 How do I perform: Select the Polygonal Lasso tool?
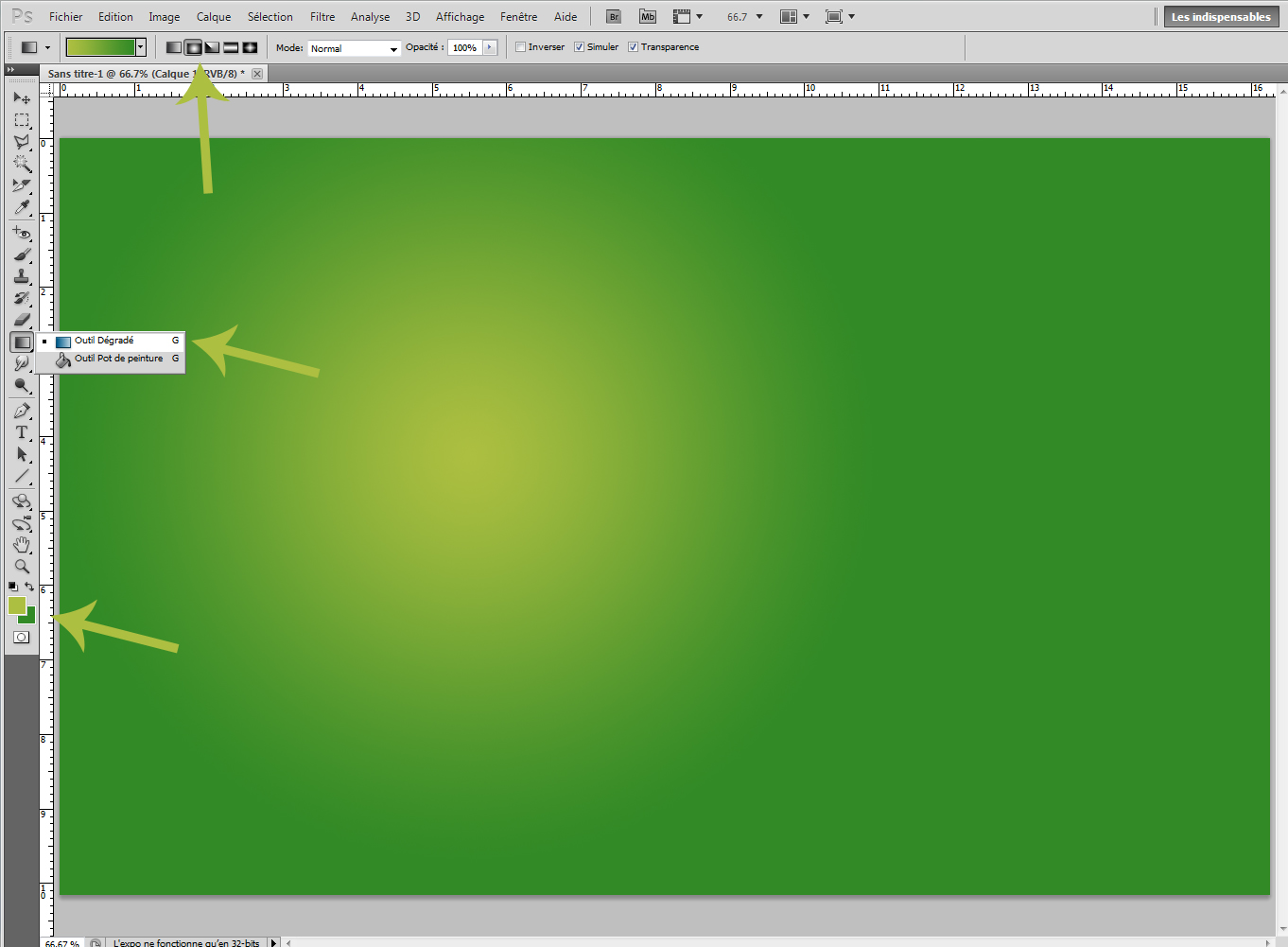pyautogui.click(x=22, y=142)
